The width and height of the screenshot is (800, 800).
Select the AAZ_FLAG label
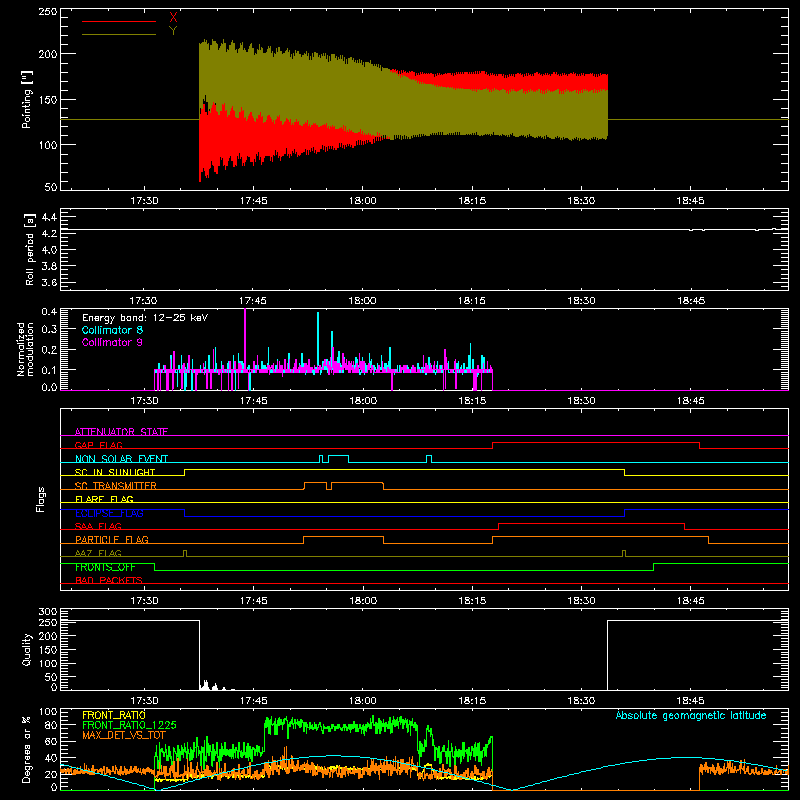(x=98, y=553)
